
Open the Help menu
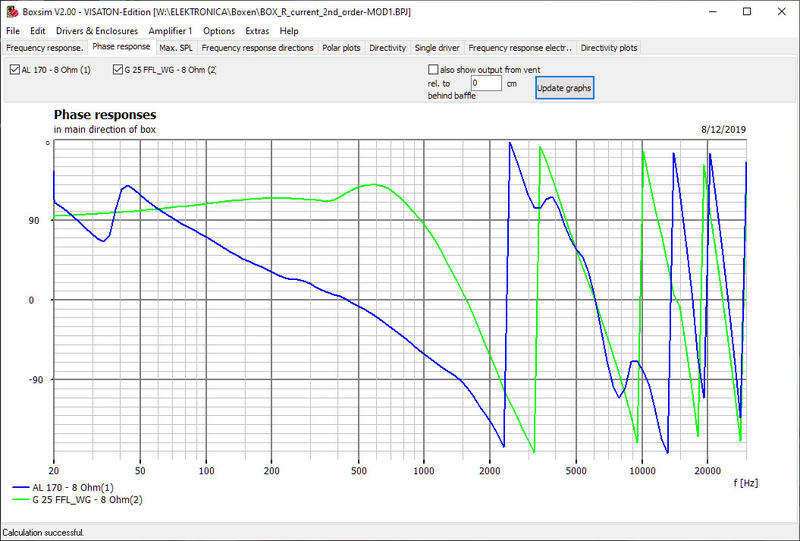(289, 31)
